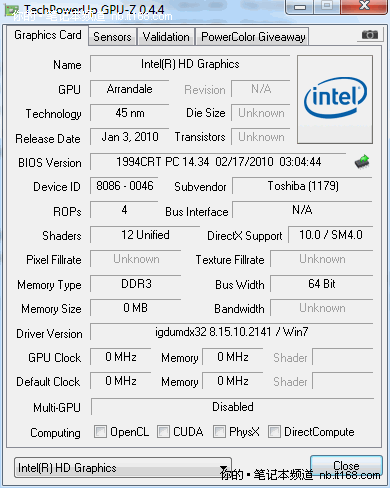
Task: Click the Pixel Fillrate field Unknown
Action: pyautogui.click(x=136, y=259)
